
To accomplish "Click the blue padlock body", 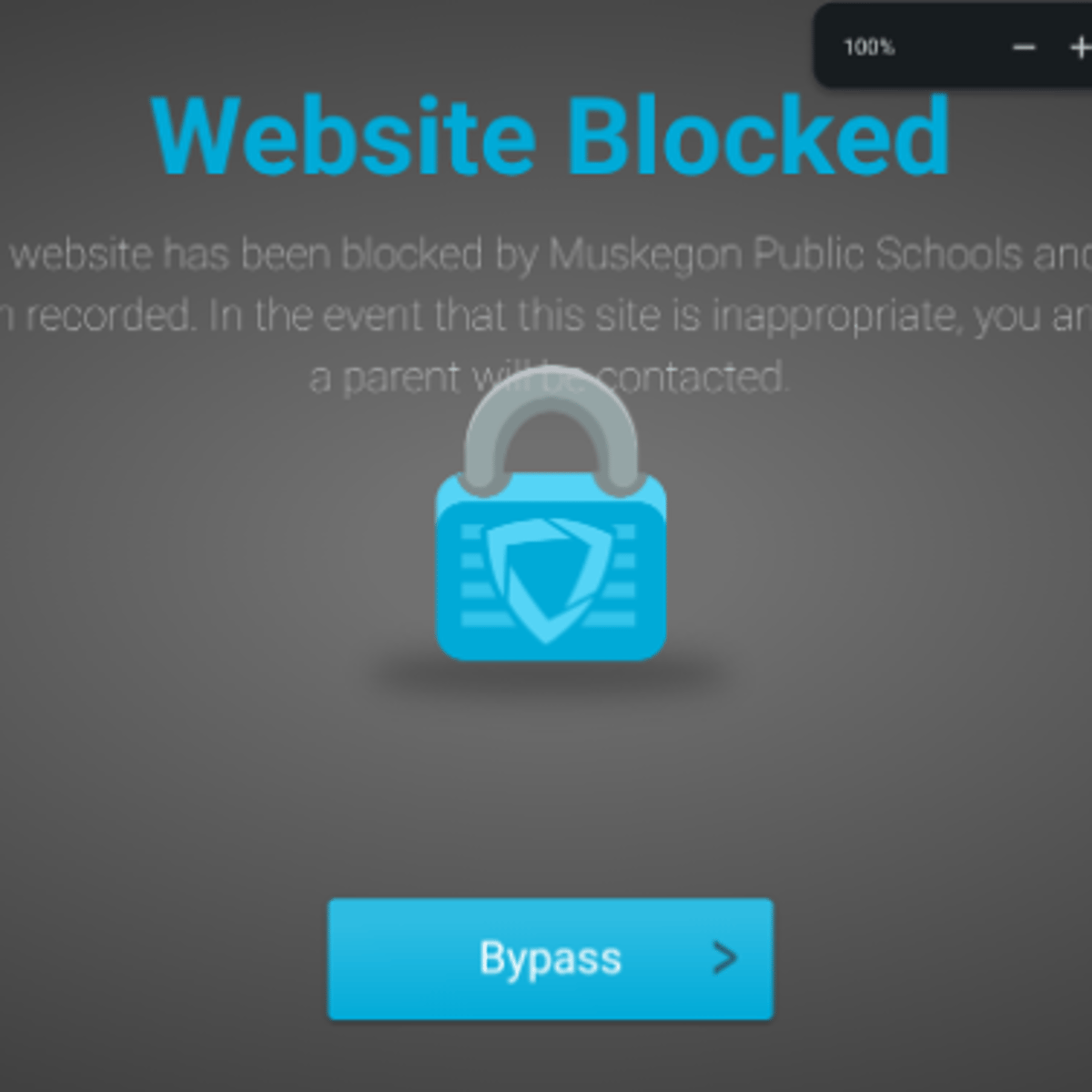I will click(x=551, y=567).
